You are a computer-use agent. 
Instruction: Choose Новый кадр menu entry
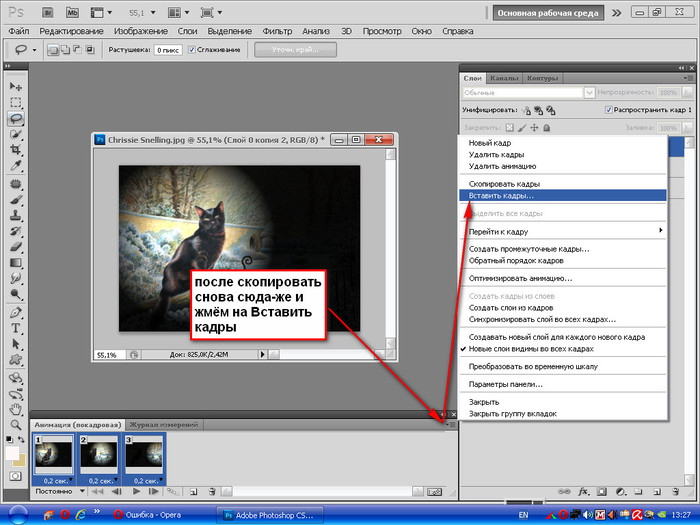(563, 143)
